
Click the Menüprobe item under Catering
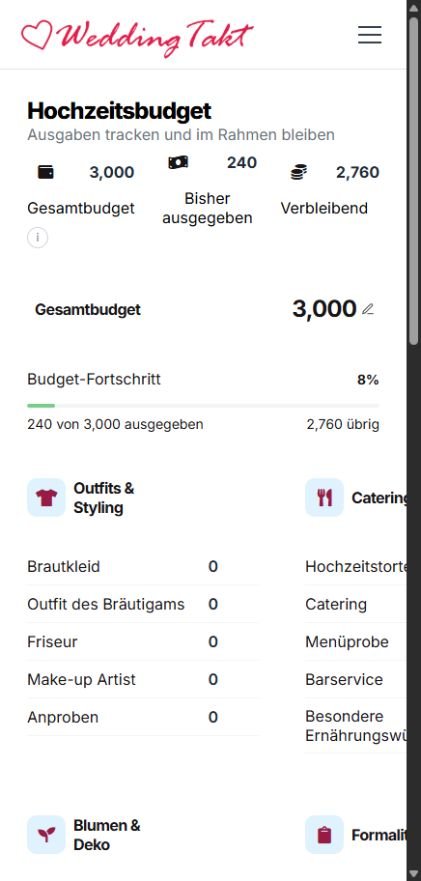coord(347,642)
